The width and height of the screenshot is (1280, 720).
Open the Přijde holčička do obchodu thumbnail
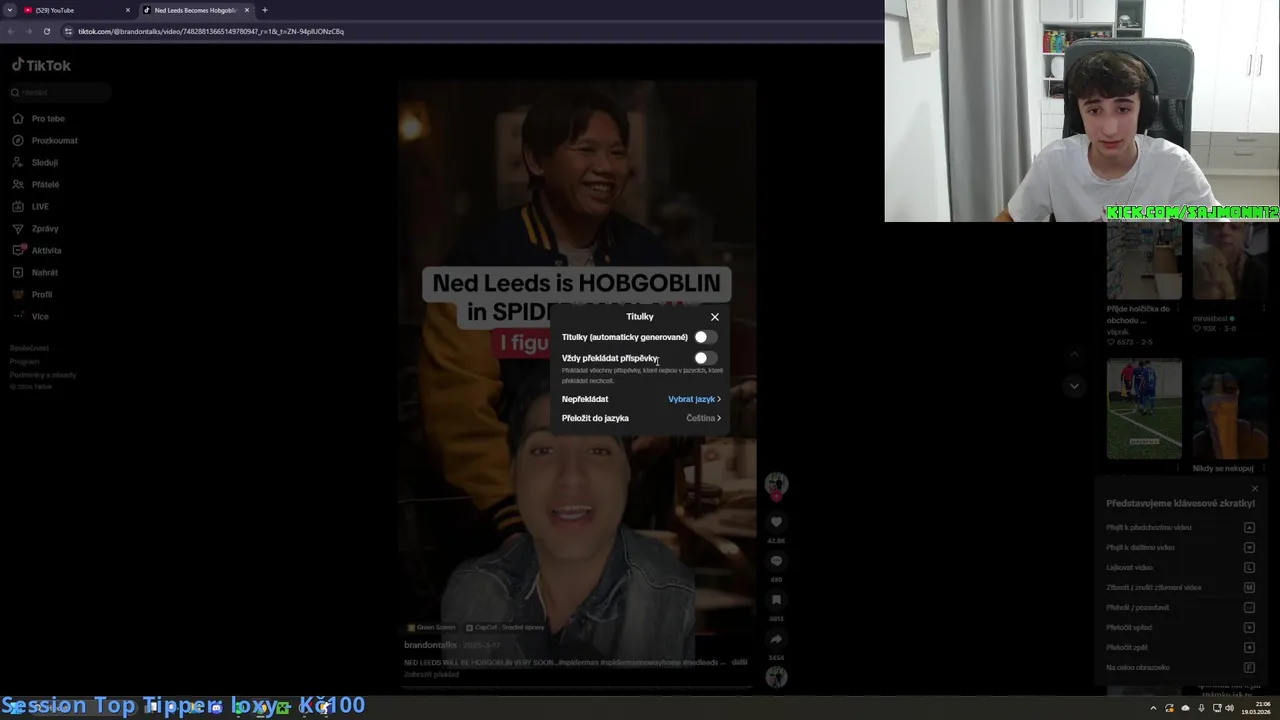1144,261
